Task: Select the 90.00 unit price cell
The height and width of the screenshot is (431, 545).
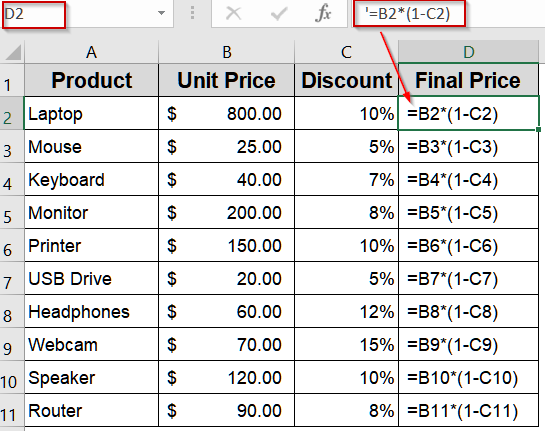Action: click(227, 410)
